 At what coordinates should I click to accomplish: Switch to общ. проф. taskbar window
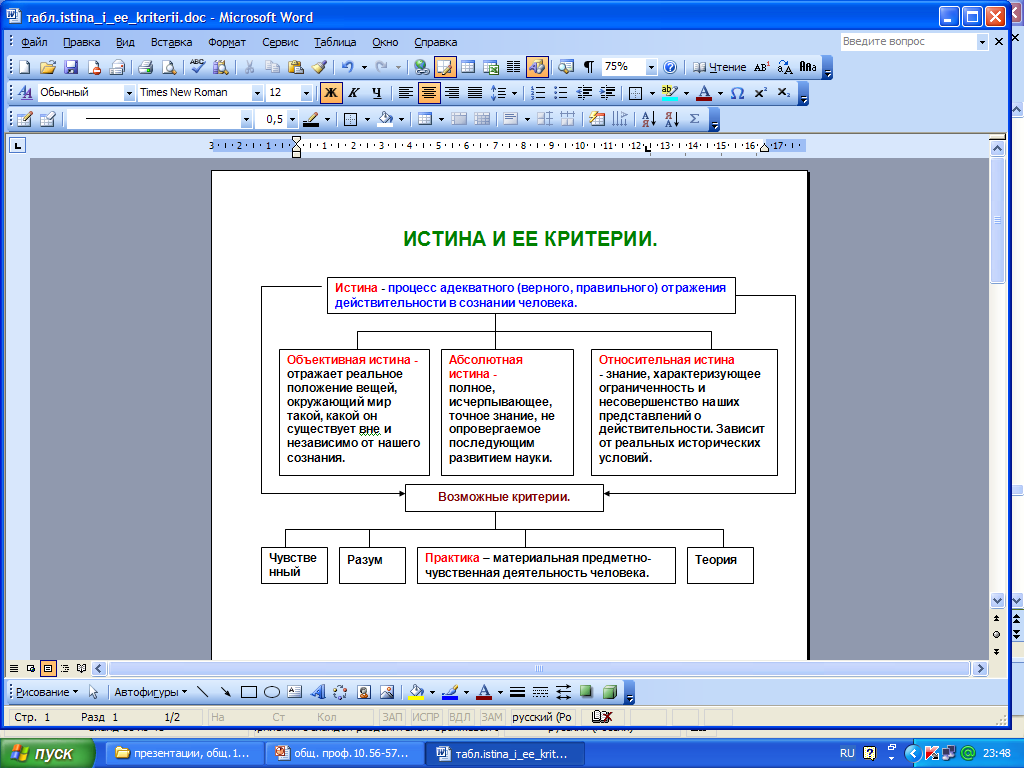tap(343, 754)
